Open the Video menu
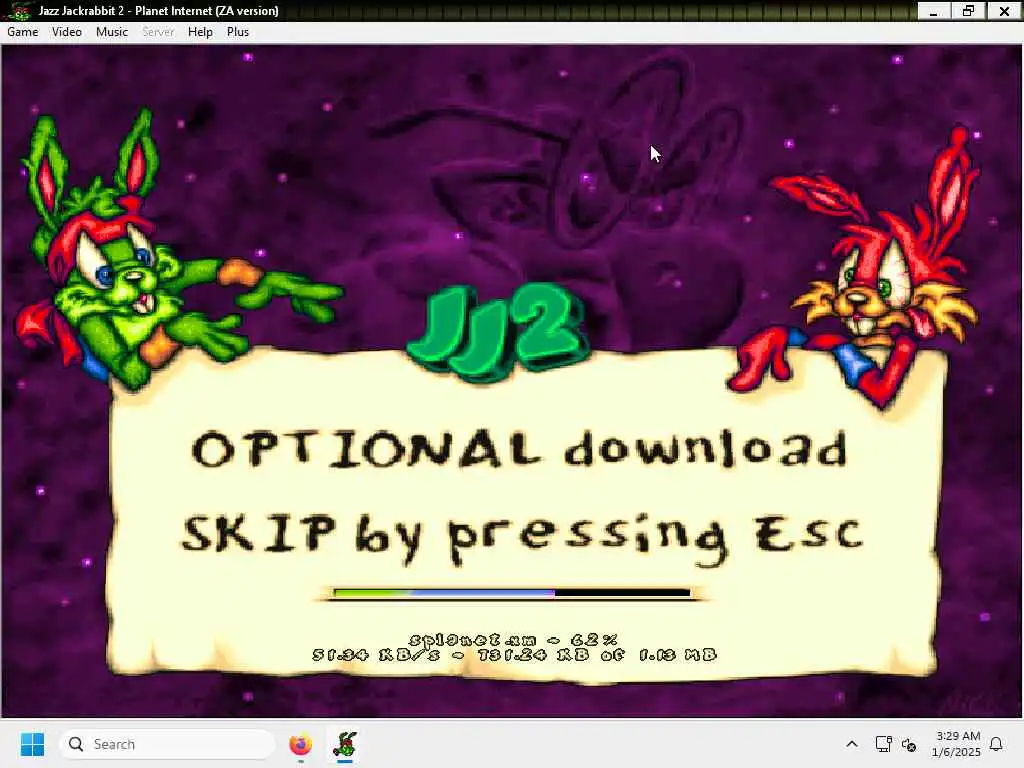The image size is (1024, 768). click(x=67, y=32)
